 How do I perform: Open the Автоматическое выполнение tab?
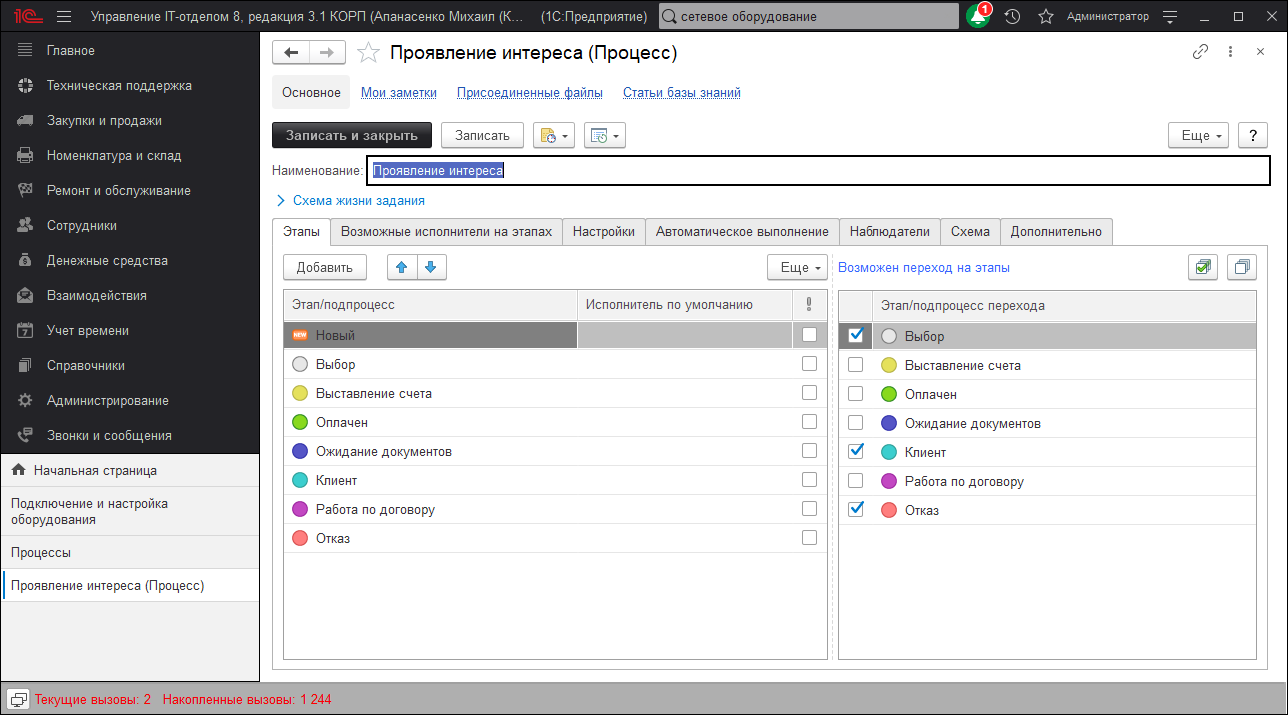741,231
